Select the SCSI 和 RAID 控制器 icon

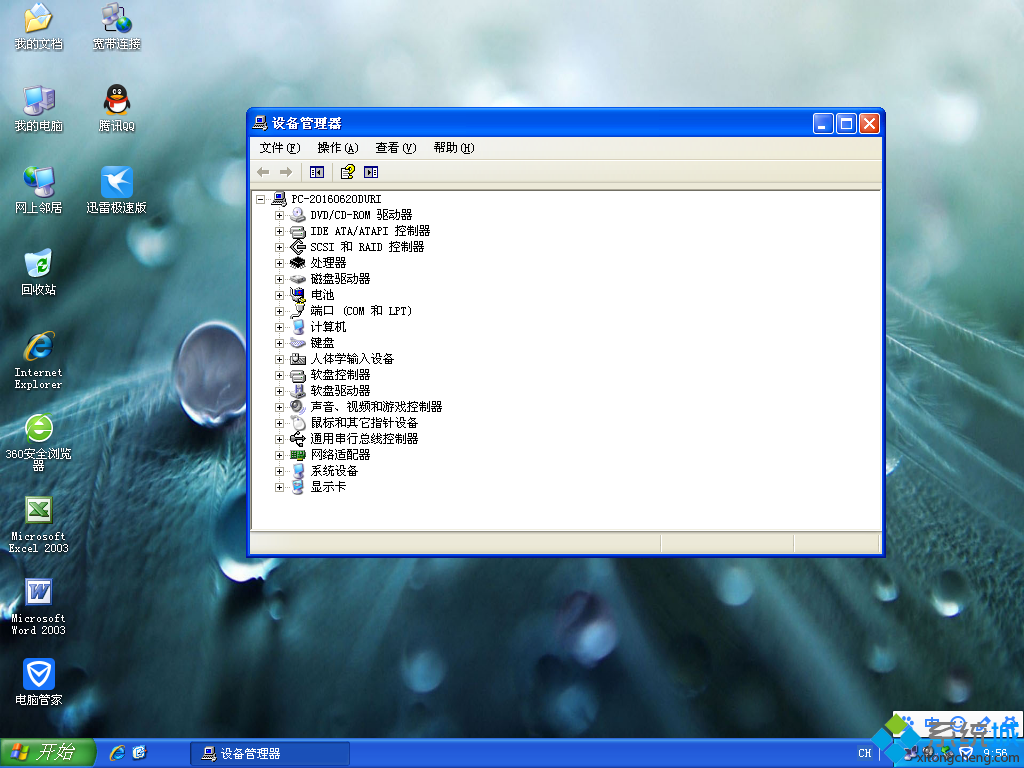point(298,247)
